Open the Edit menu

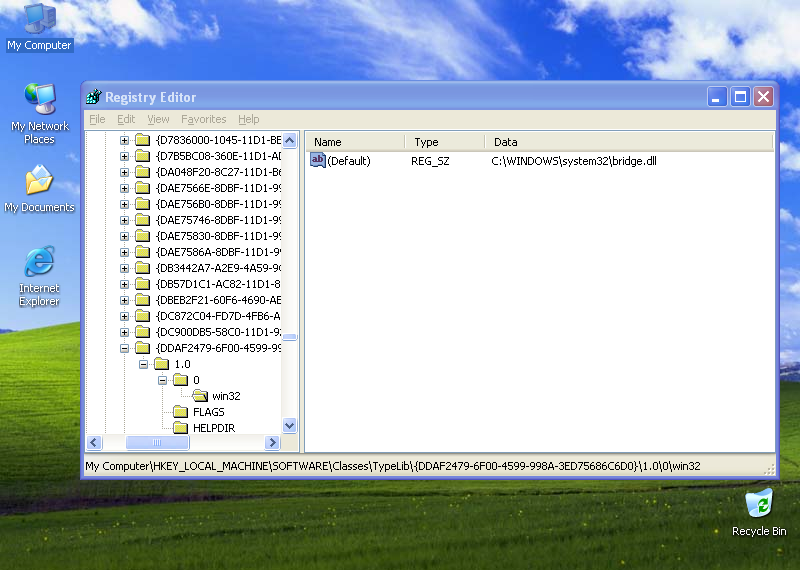click(x=126, y=119)
